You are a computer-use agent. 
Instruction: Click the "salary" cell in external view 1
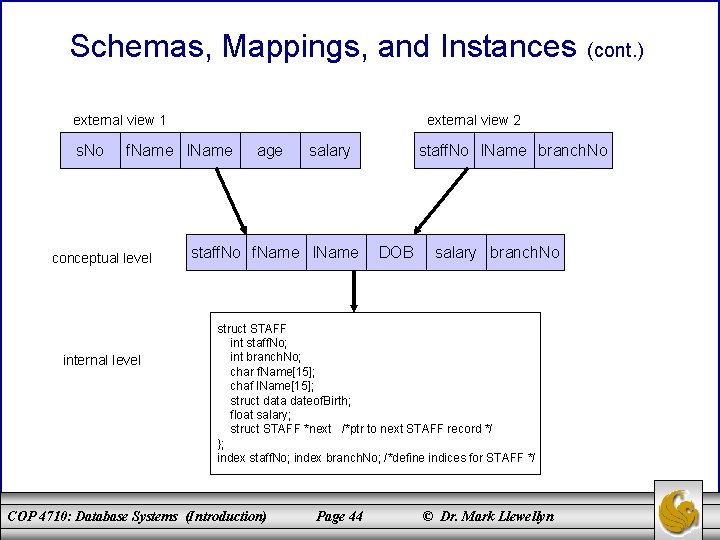click(331, 151)
